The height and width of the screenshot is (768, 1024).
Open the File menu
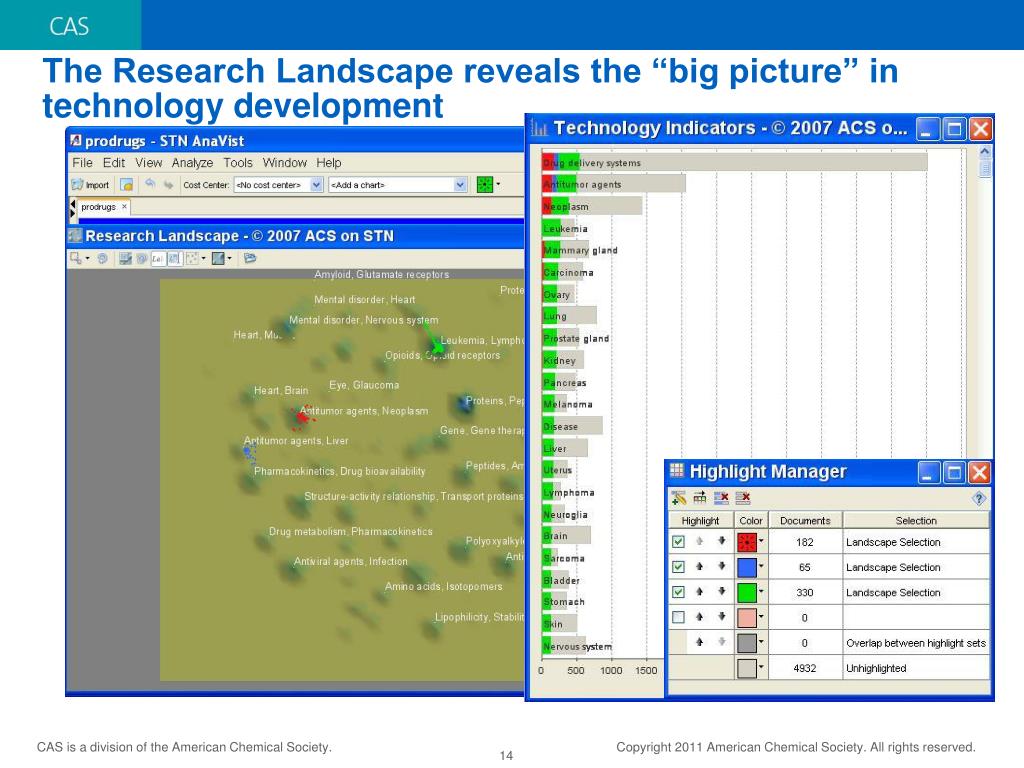pos(82,163)
